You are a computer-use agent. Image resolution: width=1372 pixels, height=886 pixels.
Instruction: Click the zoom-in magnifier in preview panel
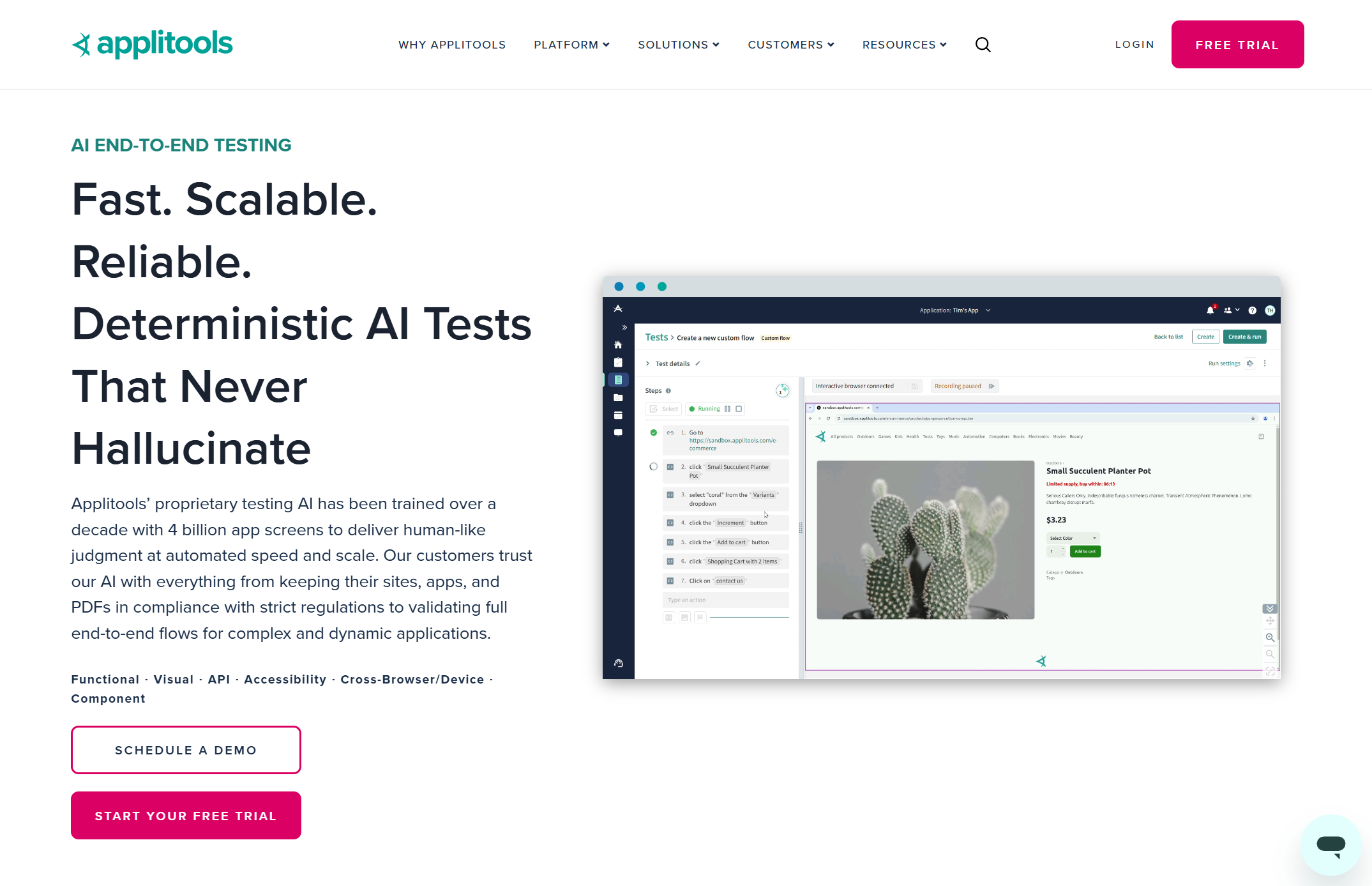(1270, 638)
